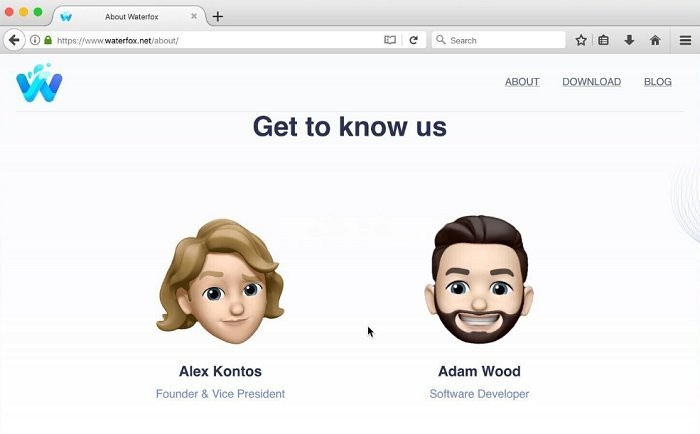700x434 pixels.
Task: Open a new tab with the plus button
Action: tap(217, 17)
